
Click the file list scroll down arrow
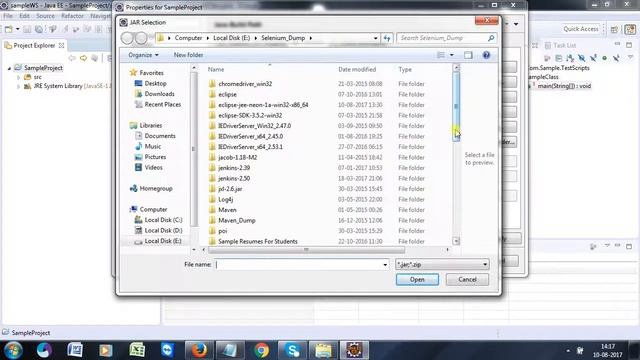point(456,241)
